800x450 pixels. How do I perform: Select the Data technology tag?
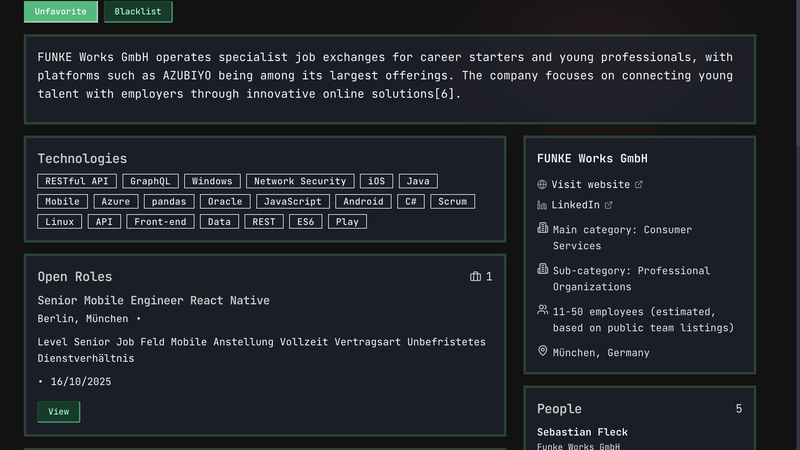(x=219, y=222)
